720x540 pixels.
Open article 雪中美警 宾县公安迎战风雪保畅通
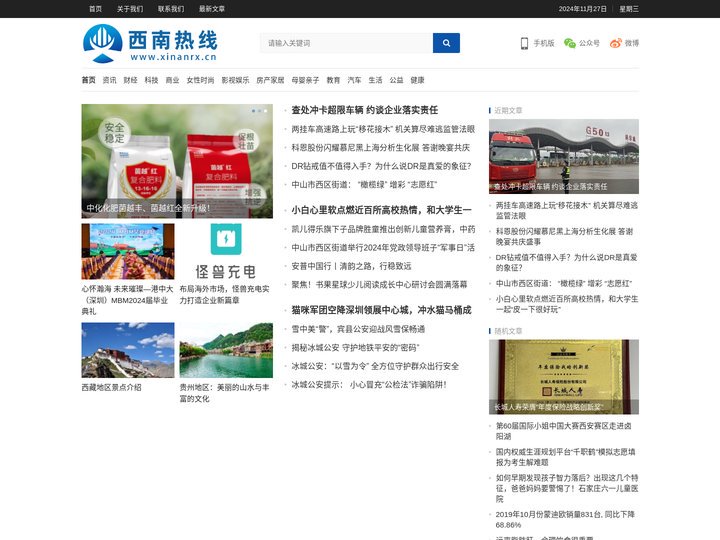358,329
